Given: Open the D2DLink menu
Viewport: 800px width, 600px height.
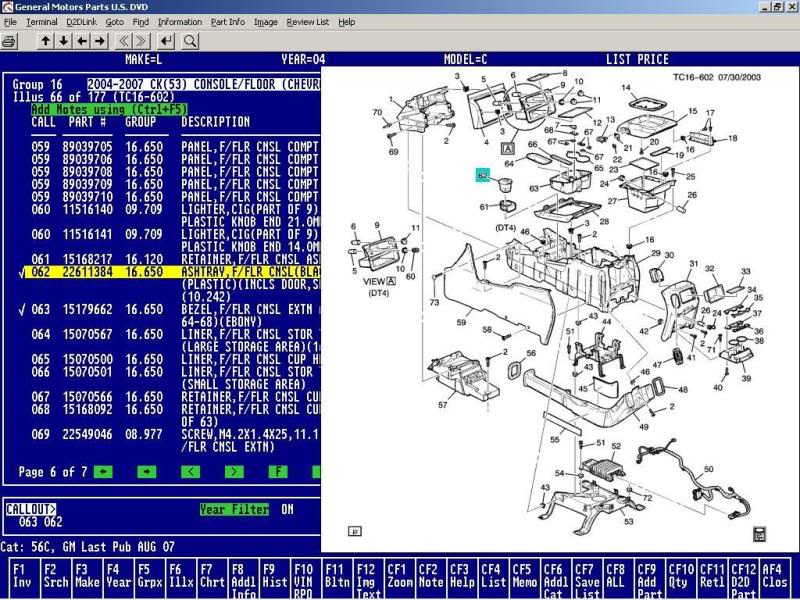Looking at the screenshot, I should tap(82, 22).
